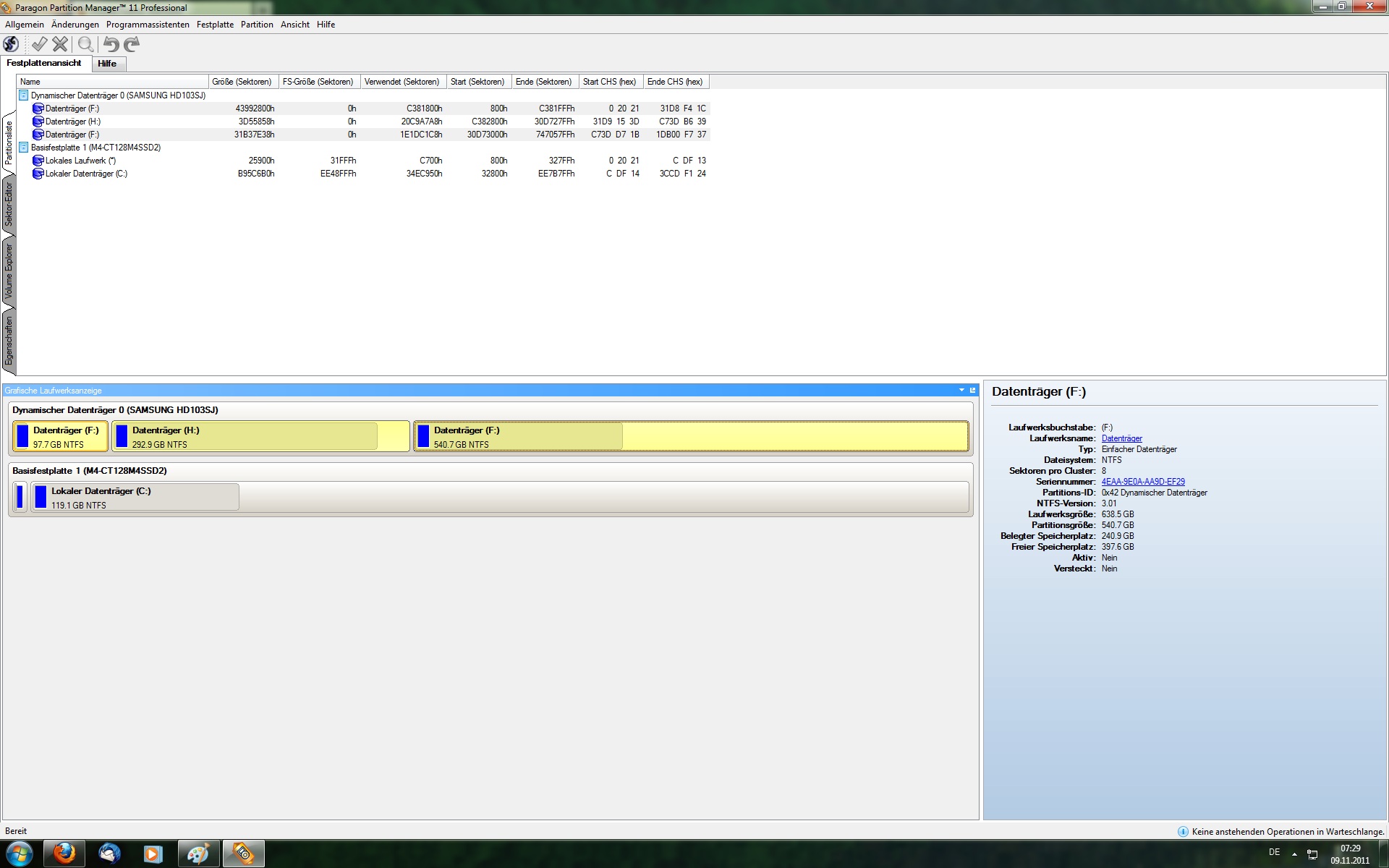Open the Programmassistenten menu
Image resolution: width=1389 pixels, height=868 pixels.
(x=148, y=25)
